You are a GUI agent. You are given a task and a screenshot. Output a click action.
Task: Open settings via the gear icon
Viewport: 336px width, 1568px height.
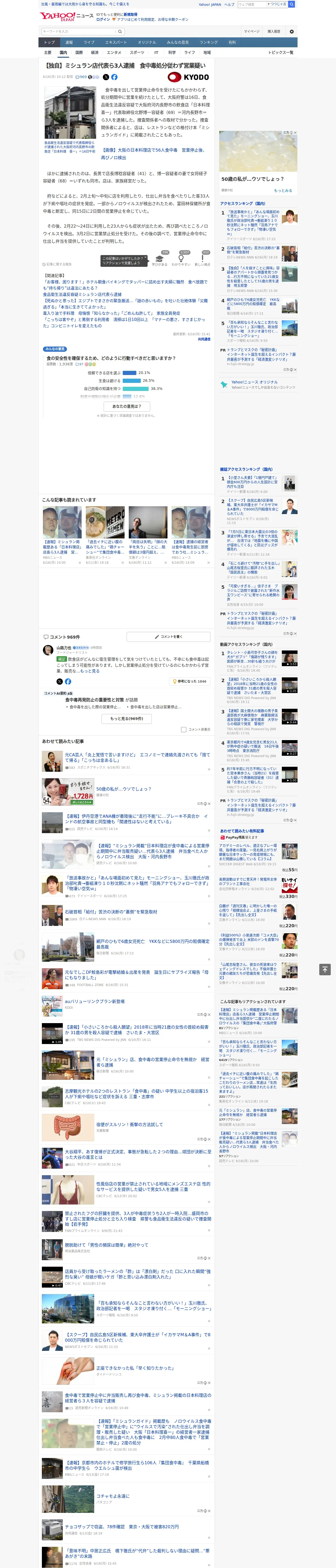coord(292,32)
